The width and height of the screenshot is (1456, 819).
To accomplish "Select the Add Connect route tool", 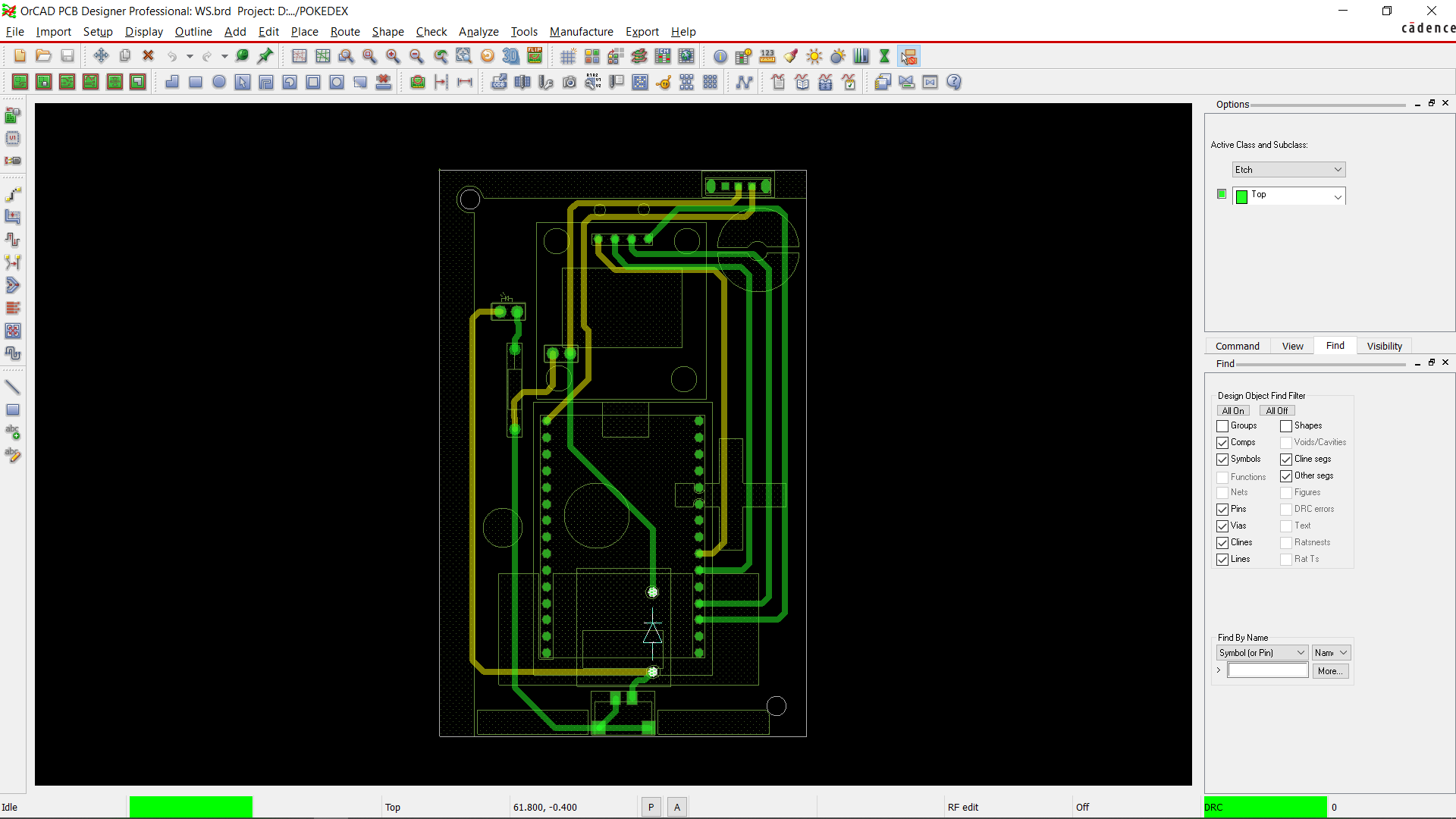I will [13, 194].
